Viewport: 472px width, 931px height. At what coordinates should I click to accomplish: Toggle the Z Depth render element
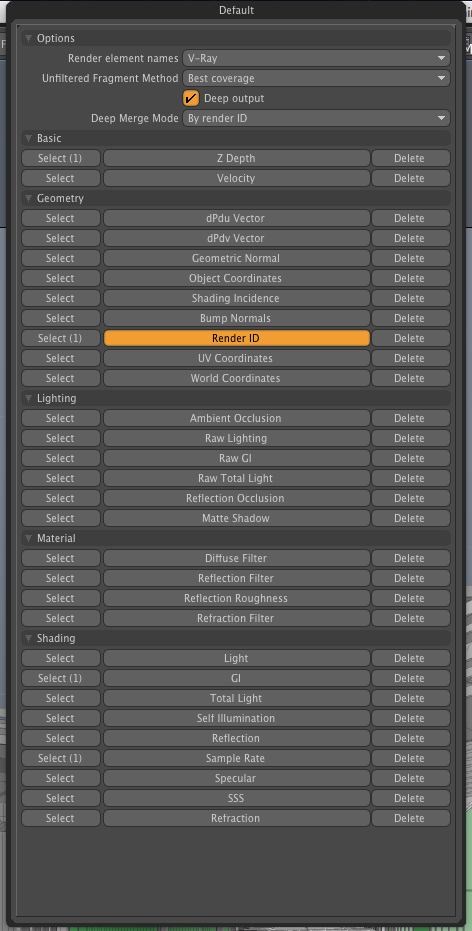pyautogui.click(x=236, y=159)
